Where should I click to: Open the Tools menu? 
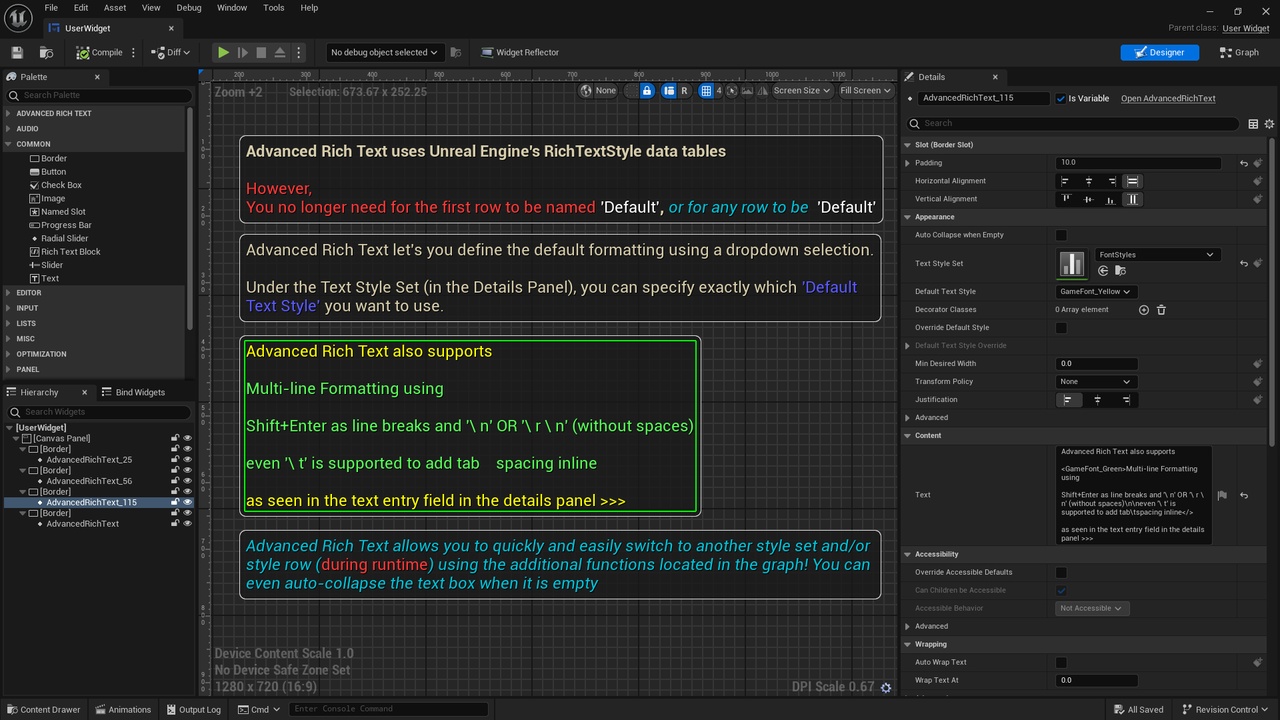pyautogui.click(x=273, y=8)
